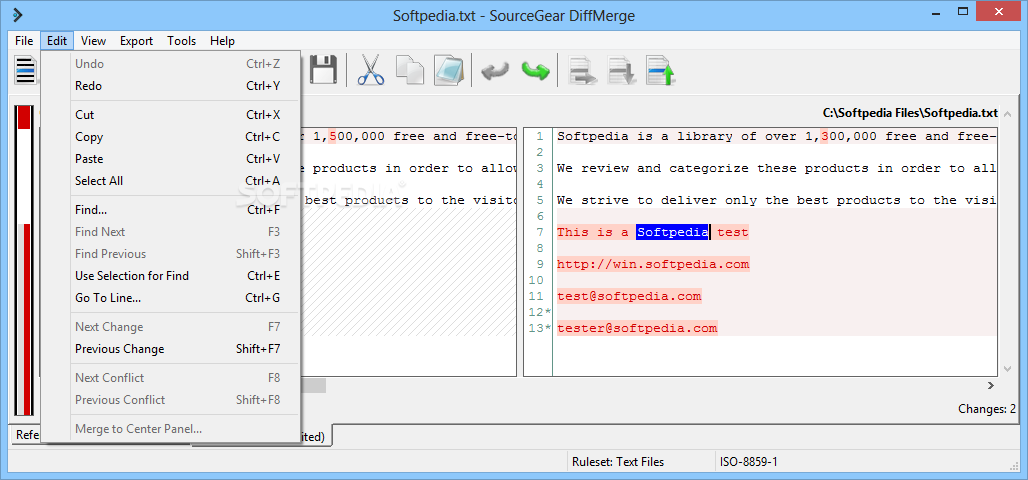Click the grayed Undo menu entry
1028x480 pixels.
170,64
